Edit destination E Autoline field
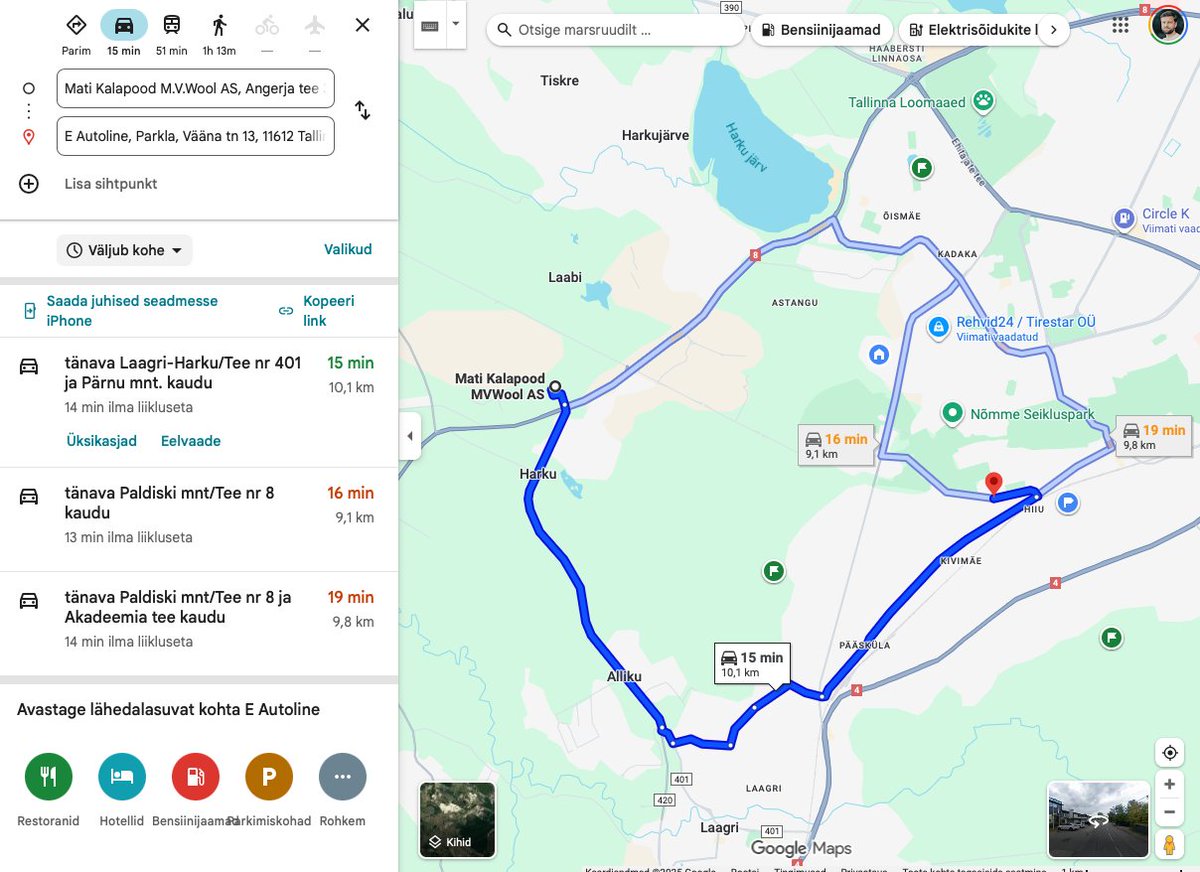This screenshot has height=872, width=1200. [195, 136]
